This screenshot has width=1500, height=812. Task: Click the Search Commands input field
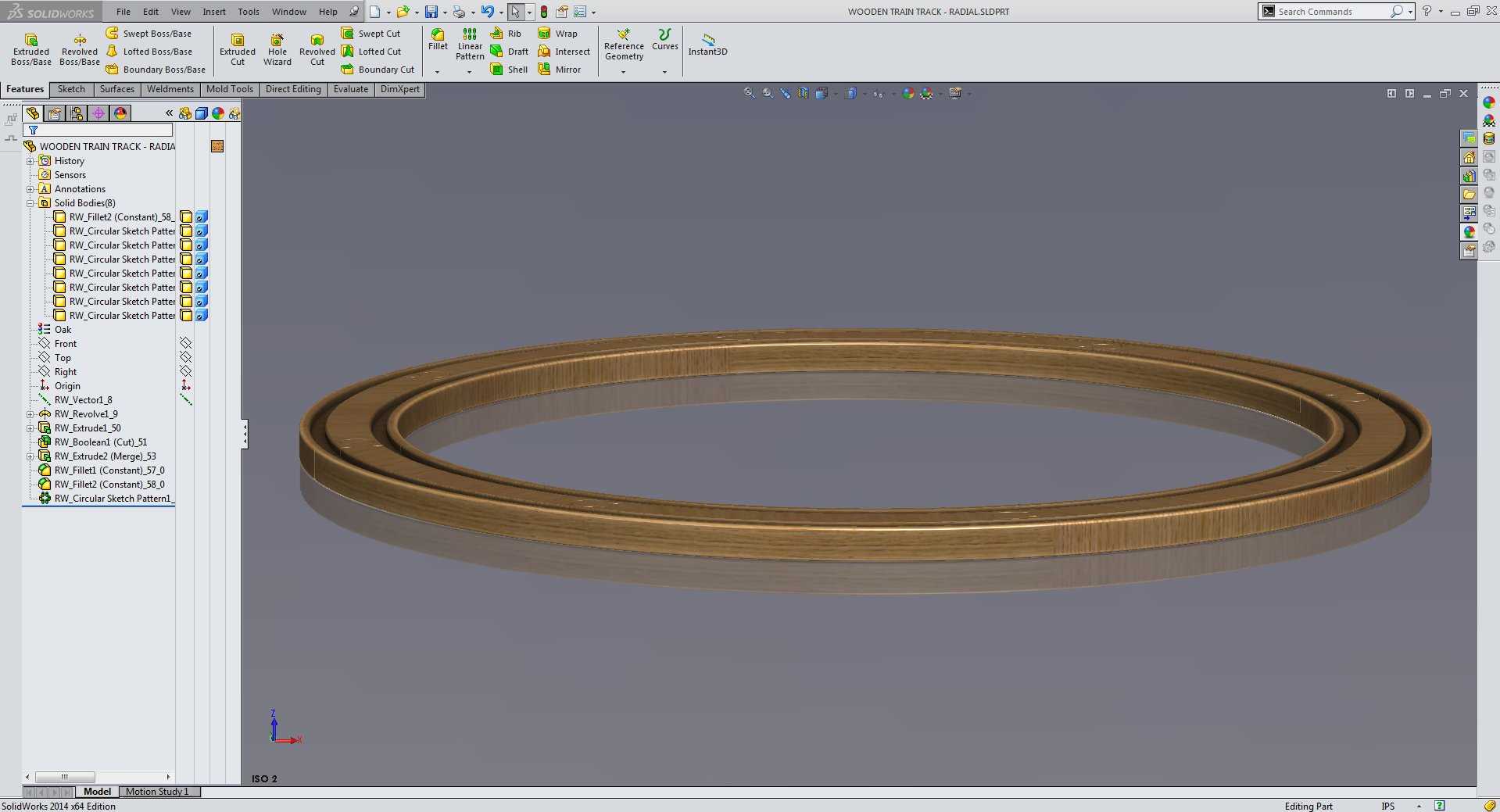click(x=1333, y=12)
